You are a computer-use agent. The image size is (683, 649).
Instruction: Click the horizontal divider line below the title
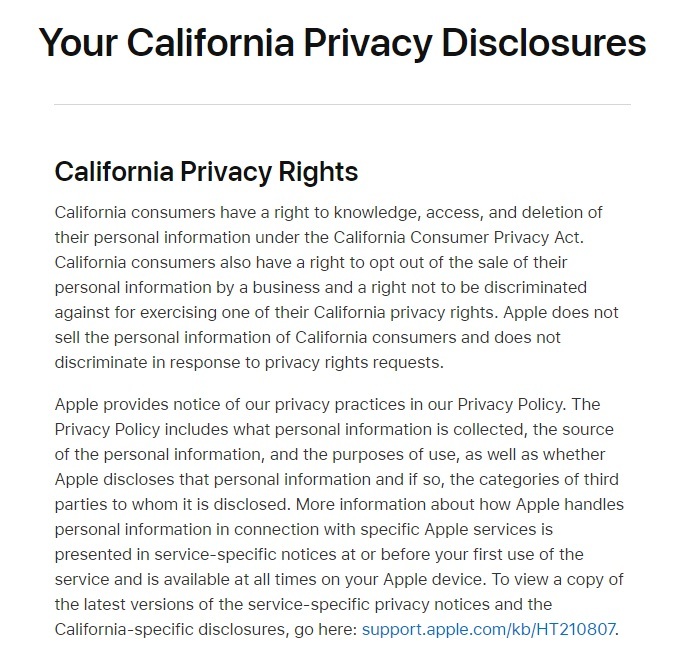tap(342, 105)
